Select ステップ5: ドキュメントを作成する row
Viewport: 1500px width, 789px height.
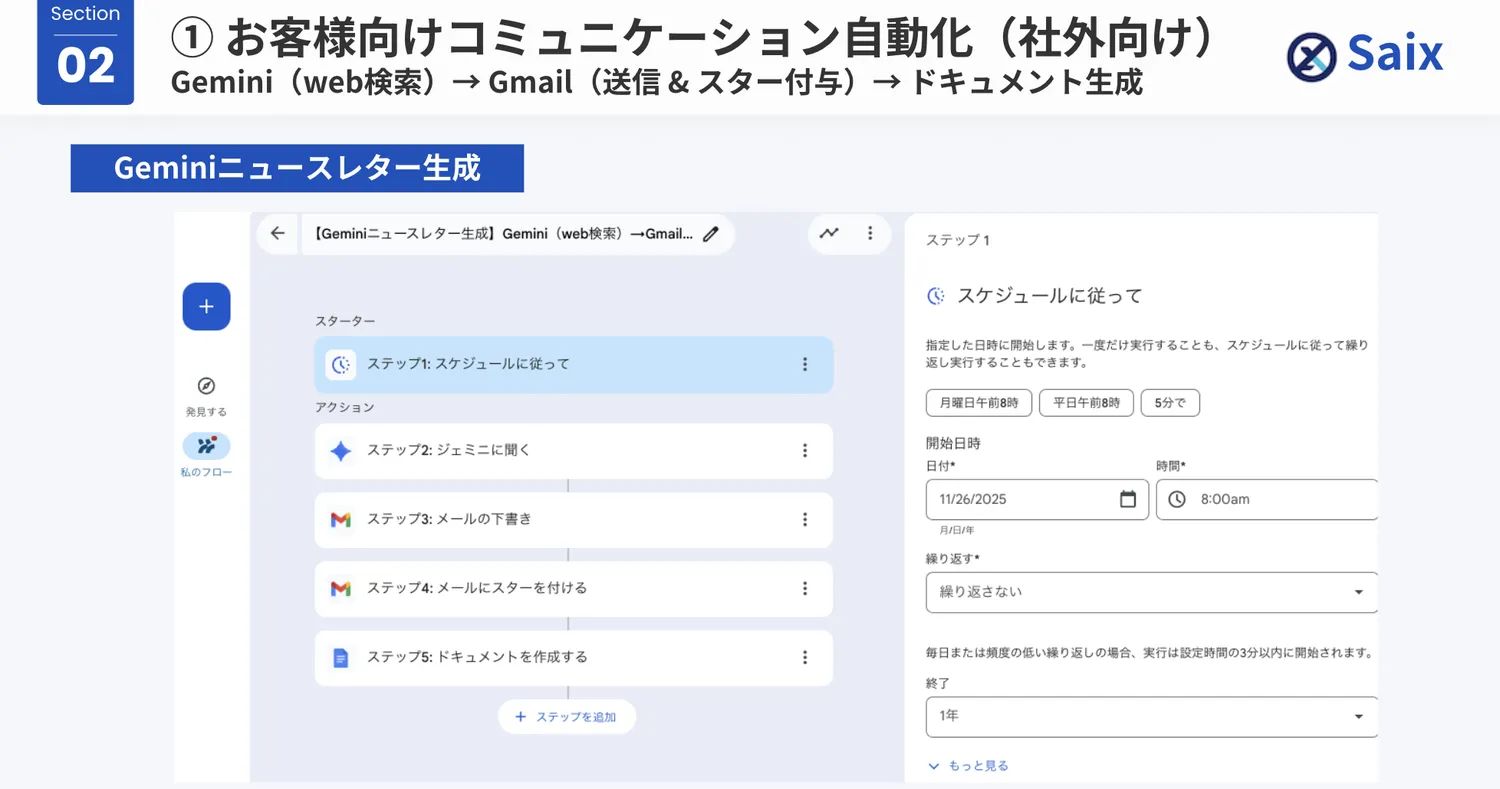coord(573,658)
